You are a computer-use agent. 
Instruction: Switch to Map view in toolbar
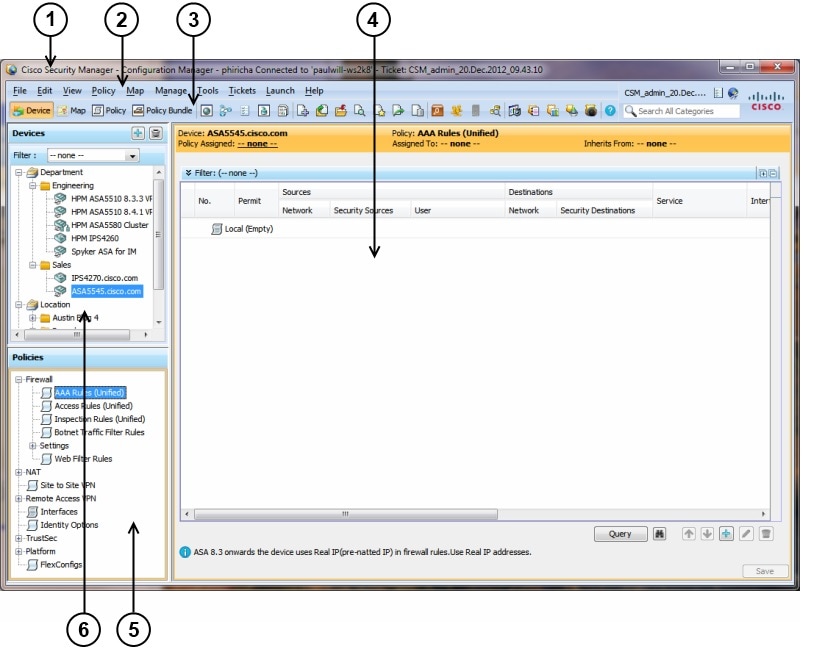(x=72, y=111)
